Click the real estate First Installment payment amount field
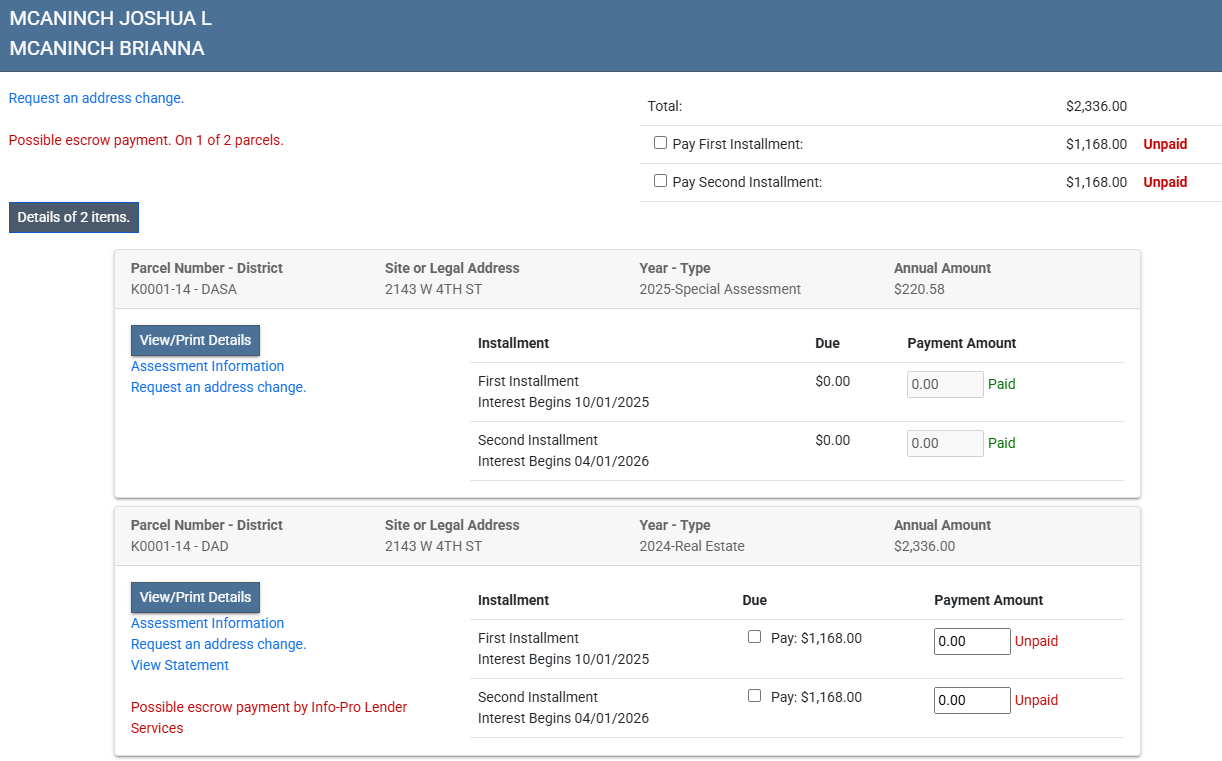The height and width of the screenshot is (761, 1222). [x=972, y=641]
